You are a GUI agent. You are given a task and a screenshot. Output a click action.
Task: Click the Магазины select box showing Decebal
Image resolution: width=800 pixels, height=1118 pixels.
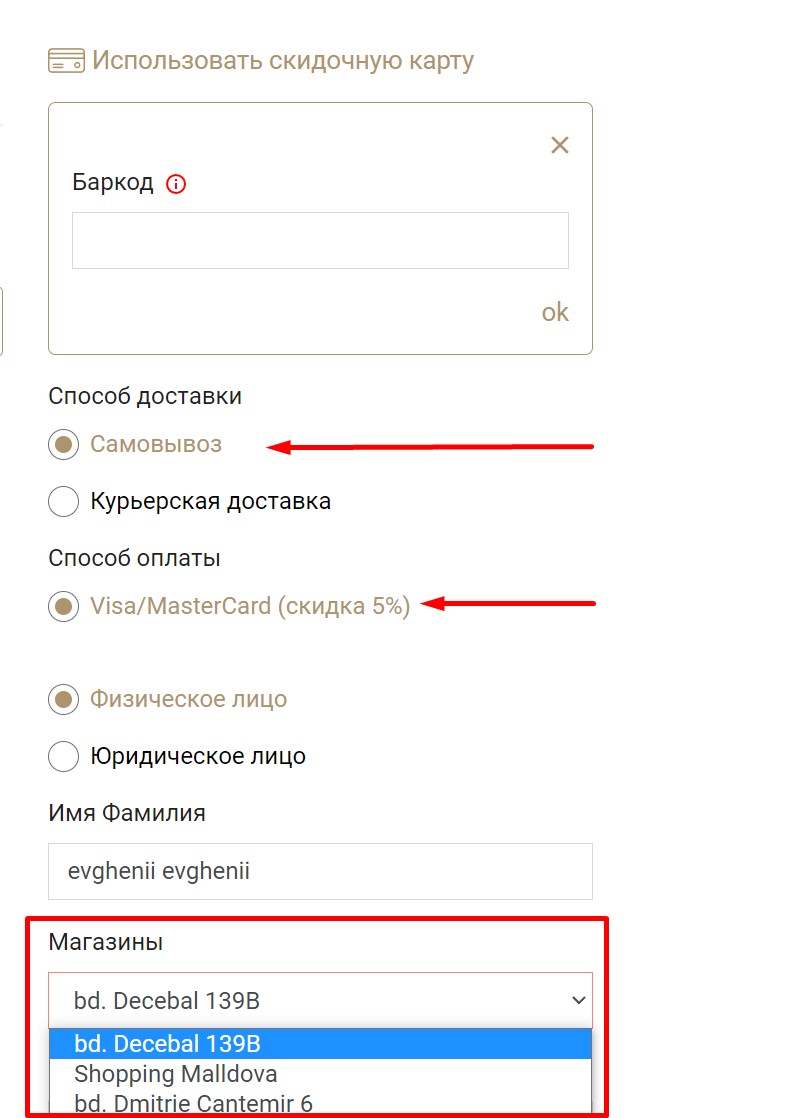320,1000
